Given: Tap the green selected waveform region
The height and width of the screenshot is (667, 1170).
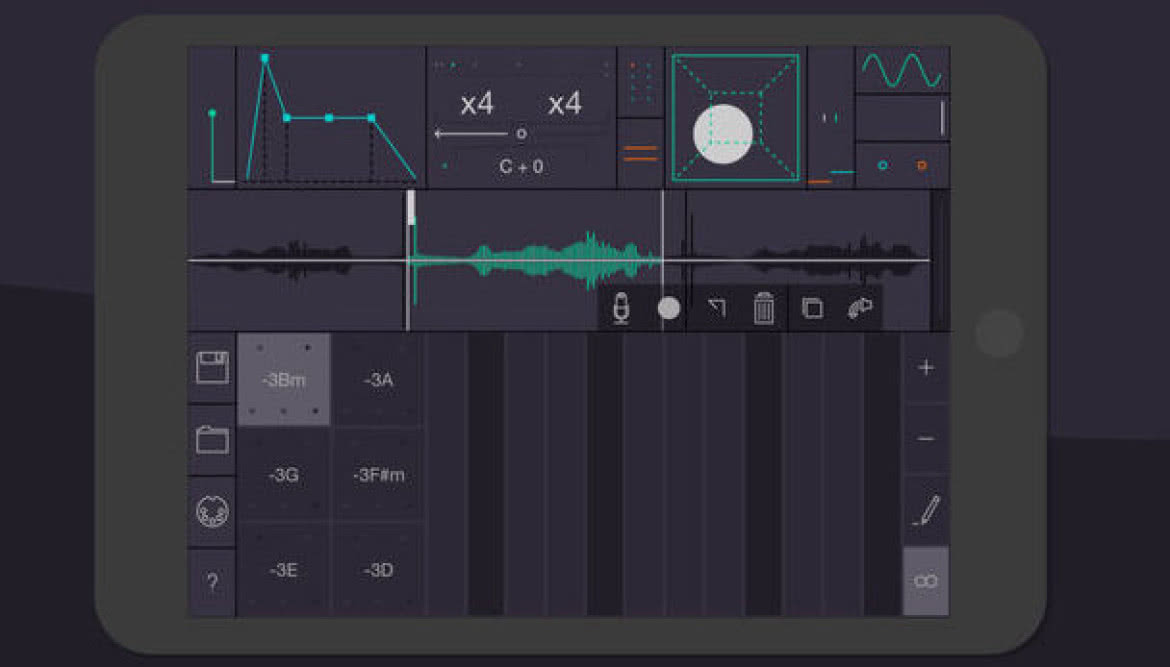Looking at the screenshot, I should (x=536, y=261).
